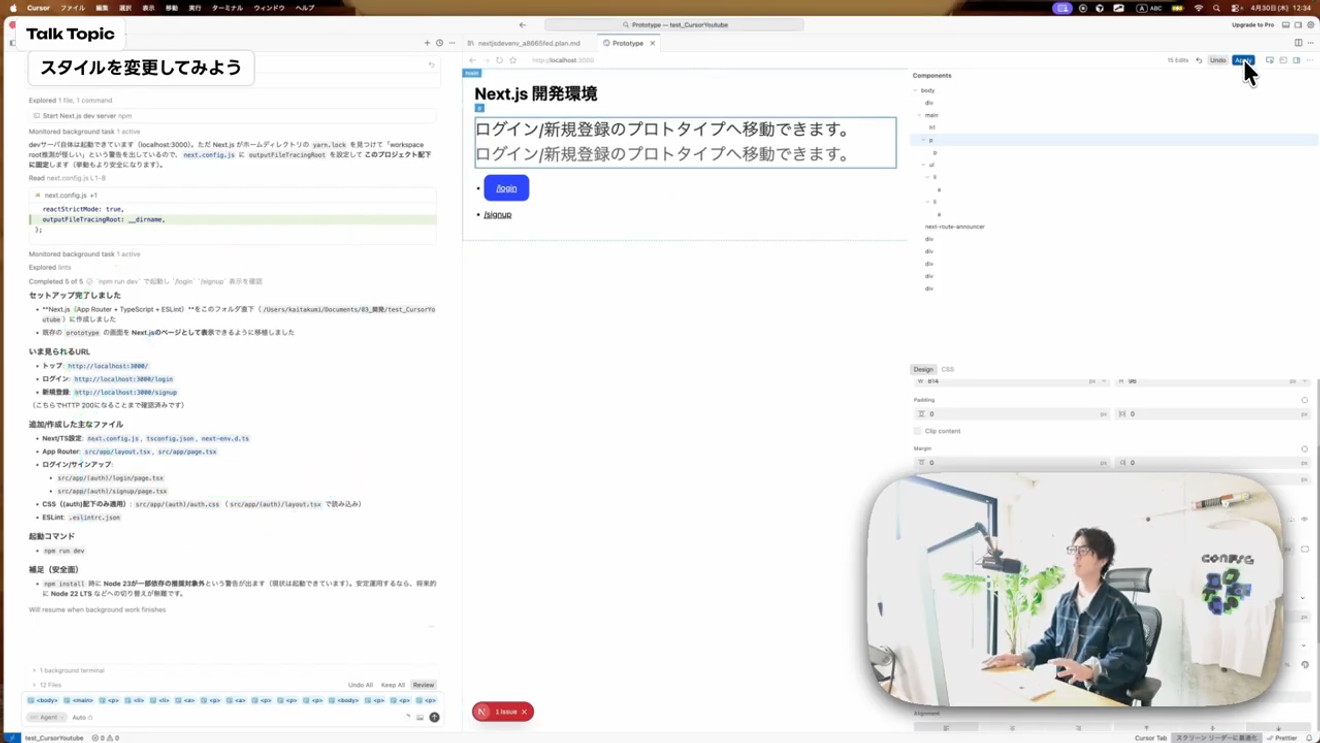Click the navigate back arrow in title bar
The height and width of the screenshot is (743, 1320).
click(x=522, y=25)
